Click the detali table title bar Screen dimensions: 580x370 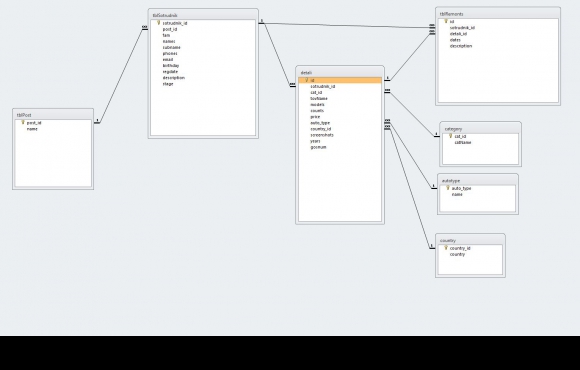[x=340, y=72]
